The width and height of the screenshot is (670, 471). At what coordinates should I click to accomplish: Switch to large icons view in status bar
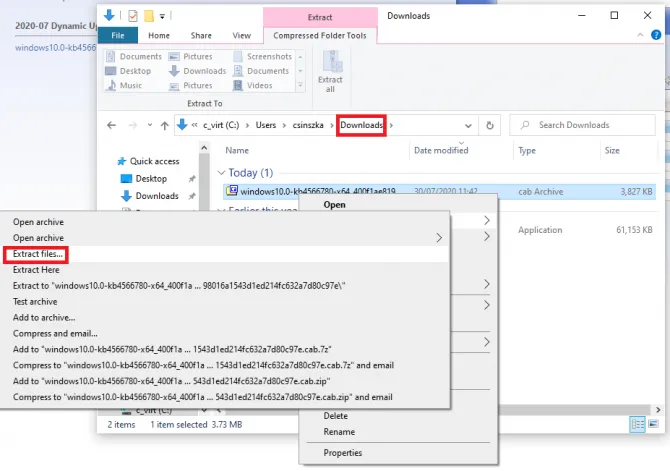click(655, 425)
